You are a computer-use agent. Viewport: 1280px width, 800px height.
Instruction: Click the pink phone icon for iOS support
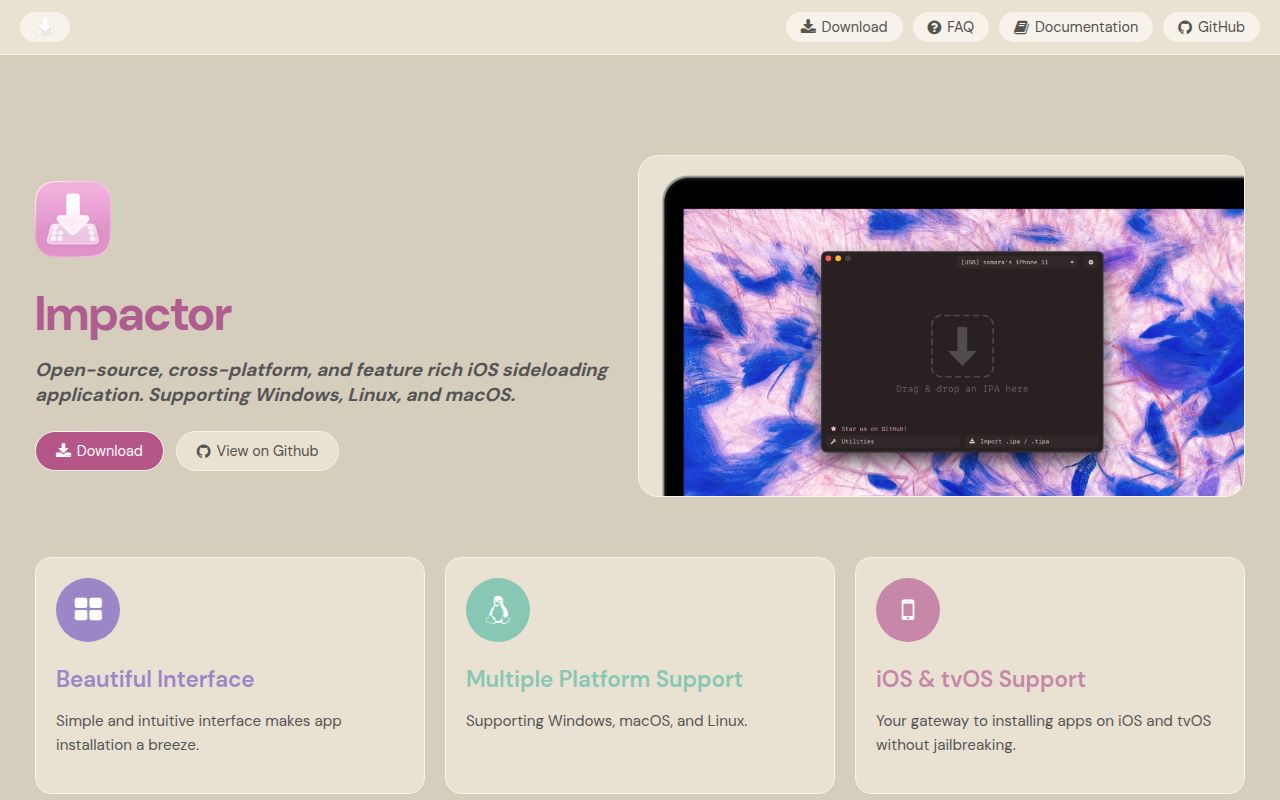(x=908, y=610)
